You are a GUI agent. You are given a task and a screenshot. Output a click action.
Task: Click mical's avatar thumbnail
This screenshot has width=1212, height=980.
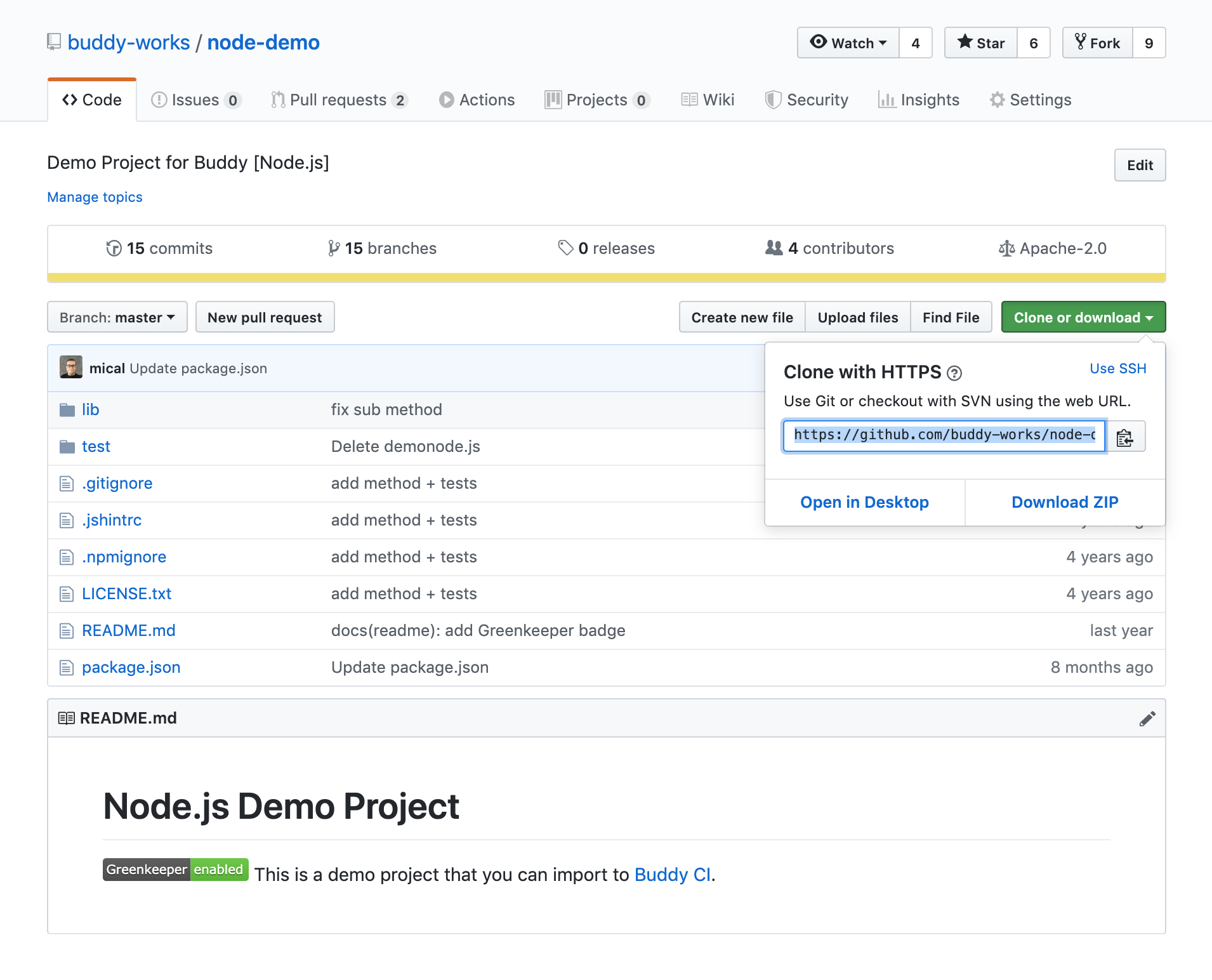[71, 367]
